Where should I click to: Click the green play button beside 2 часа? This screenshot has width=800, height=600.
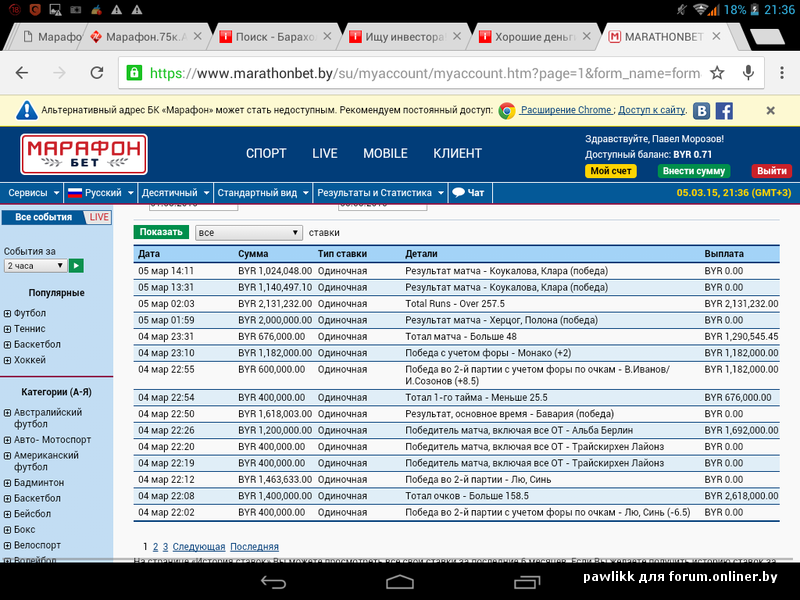tap(76, 265)
